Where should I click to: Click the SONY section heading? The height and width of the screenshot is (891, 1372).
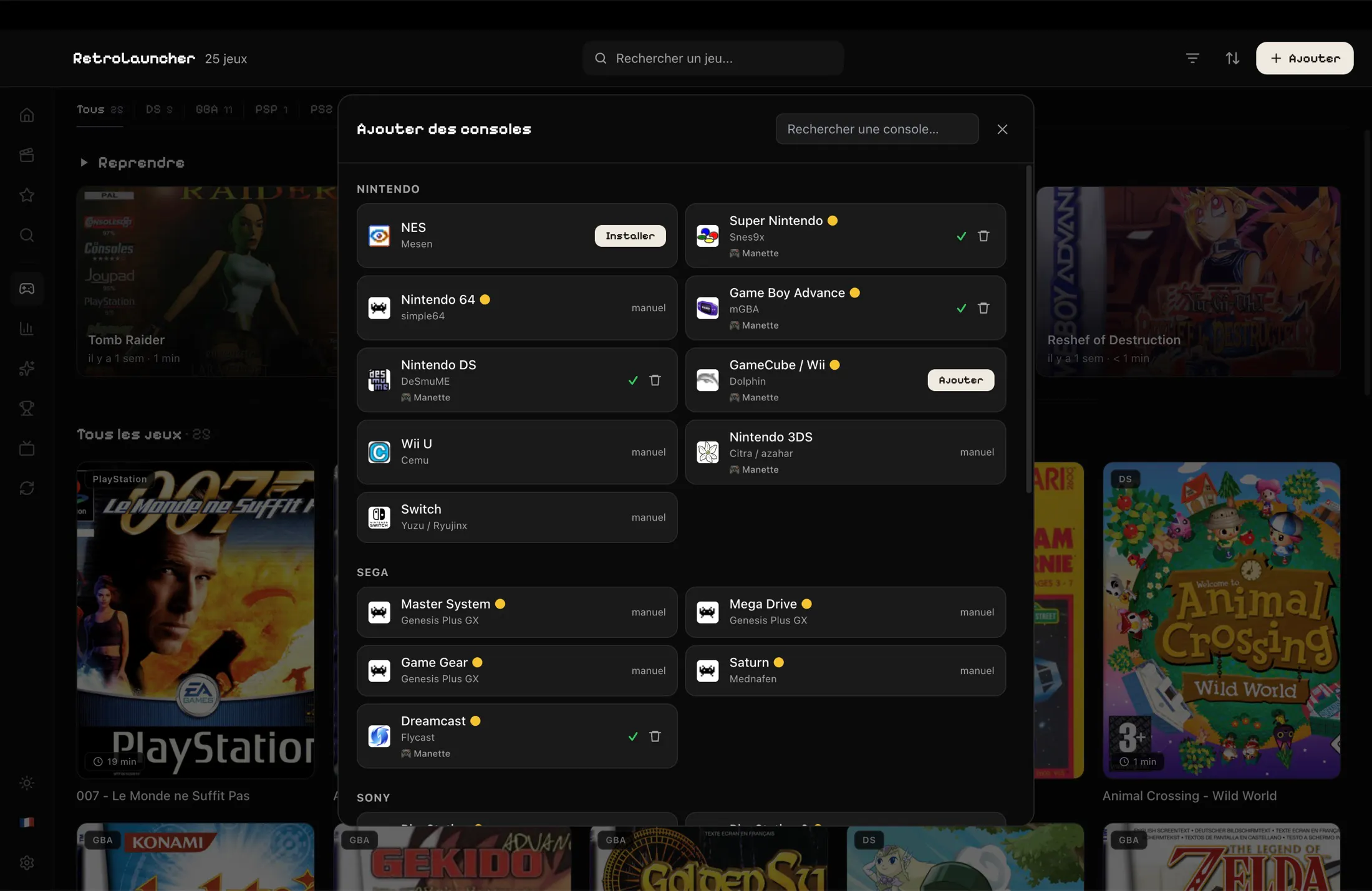[x=373, y=797]
